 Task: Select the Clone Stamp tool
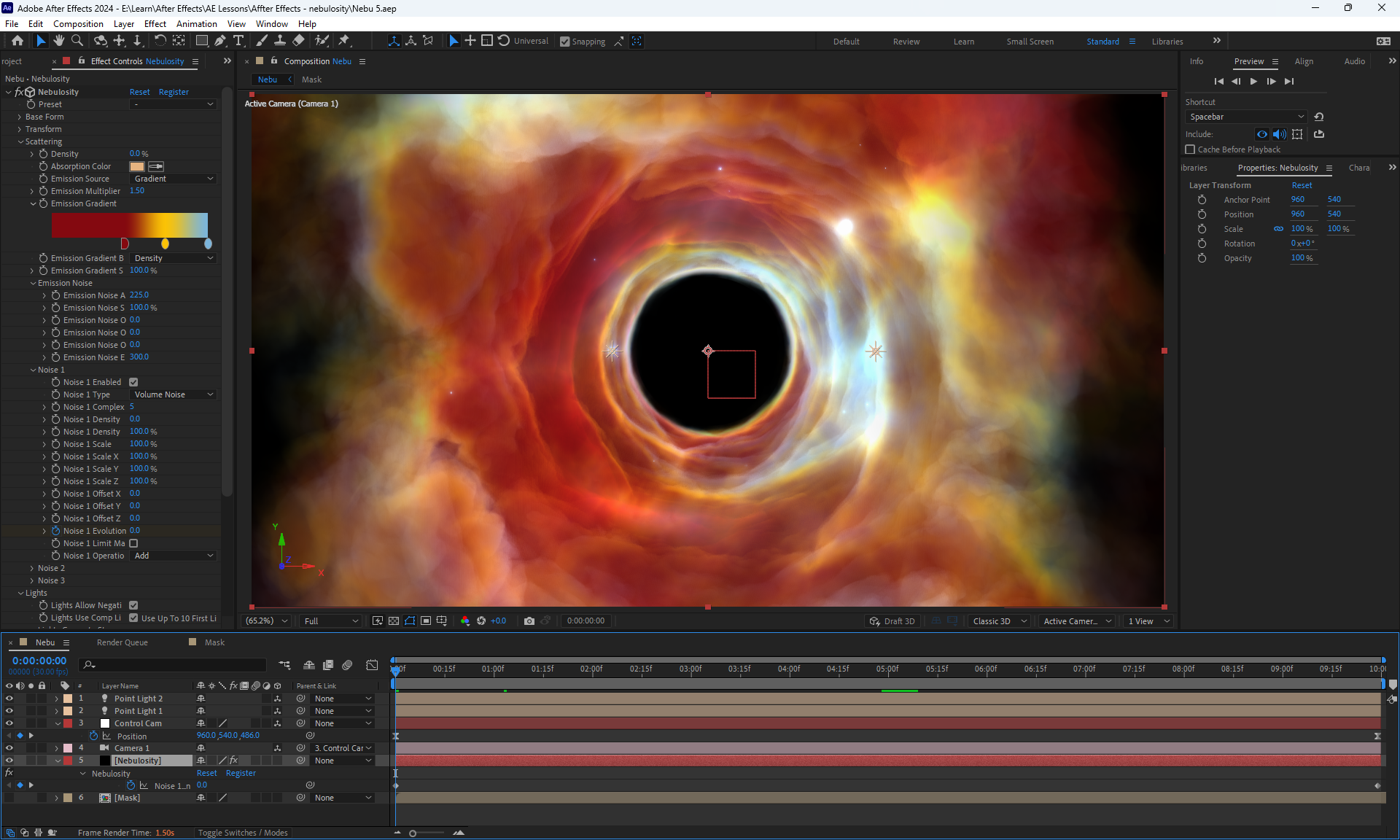pos(279,41)
